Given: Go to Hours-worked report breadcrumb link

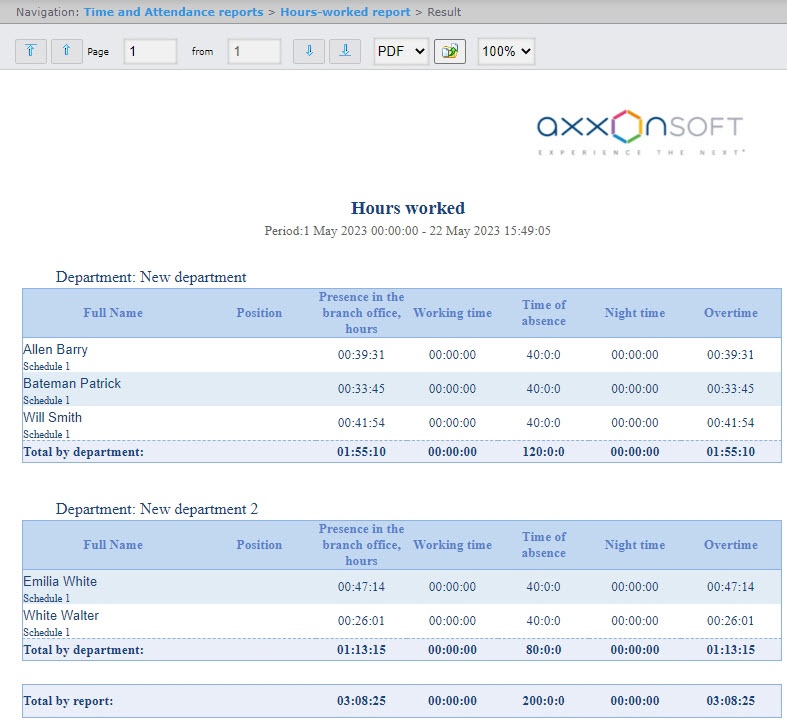Looking at the screenshot, I should pyautogui.click(x=345, y=12).
